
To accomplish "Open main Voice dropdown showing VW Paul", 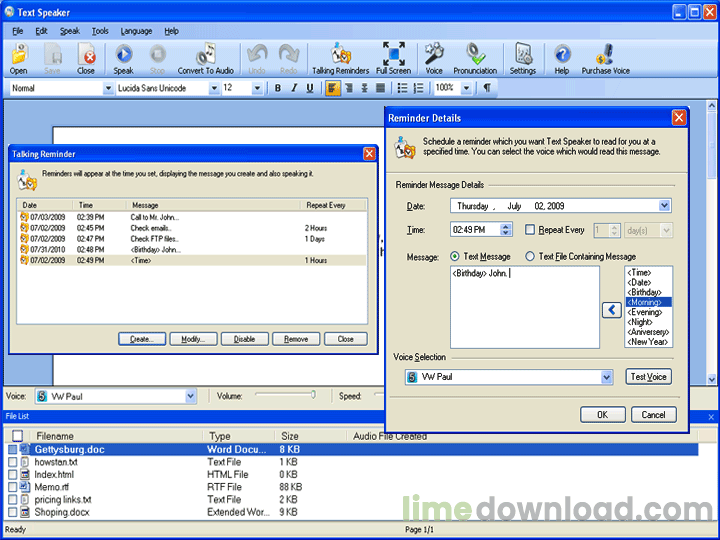I will 190,396.
